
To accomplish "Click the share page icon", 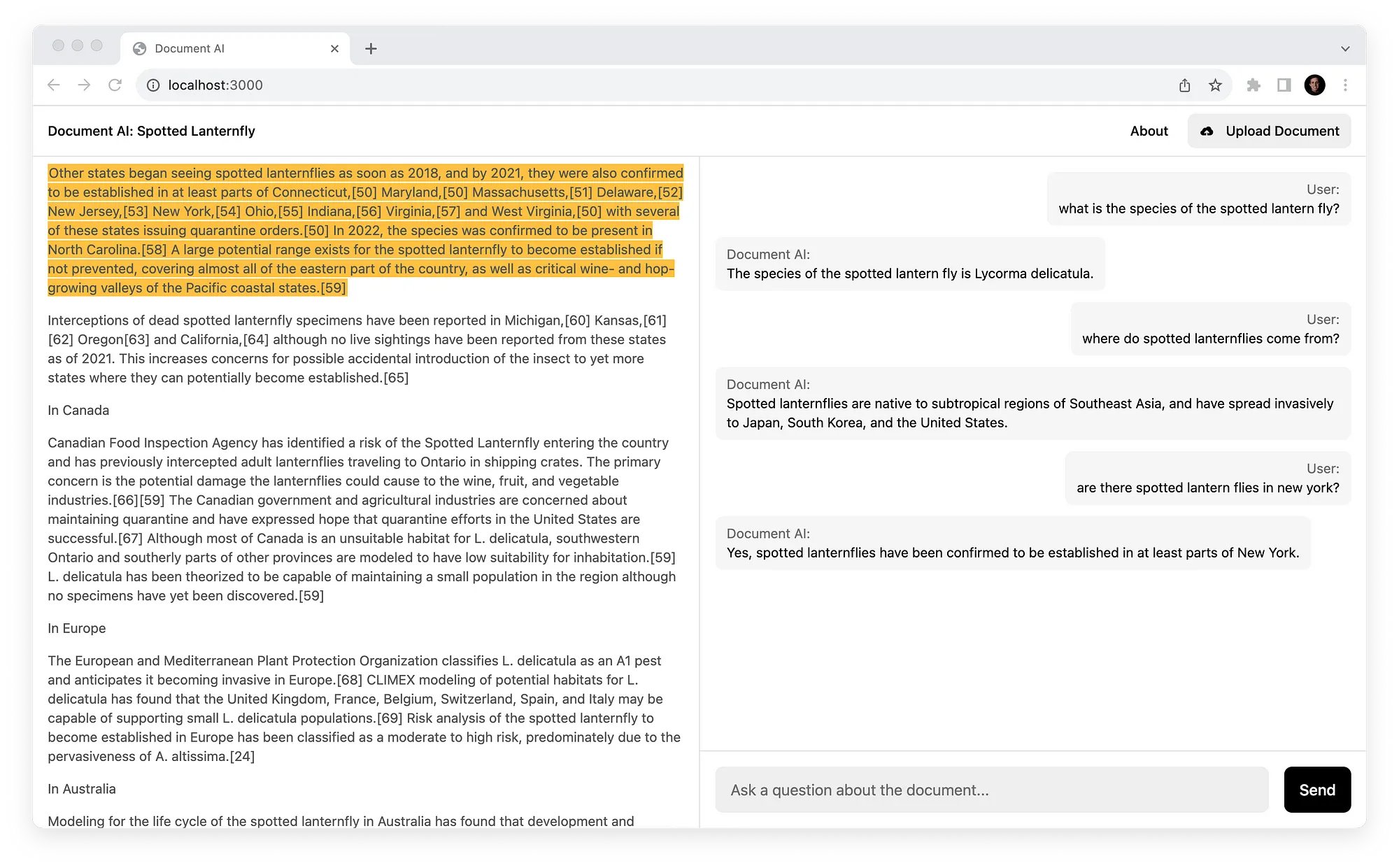I will pyautogui.click(x=1184, y=85).
